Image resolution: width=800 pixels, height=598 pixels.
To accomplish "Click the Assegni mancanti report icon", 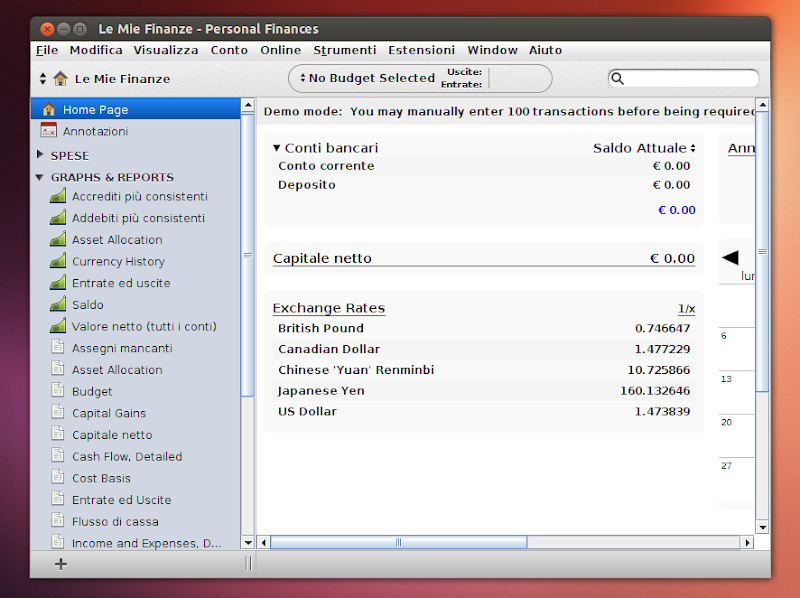I will (58, 347).
